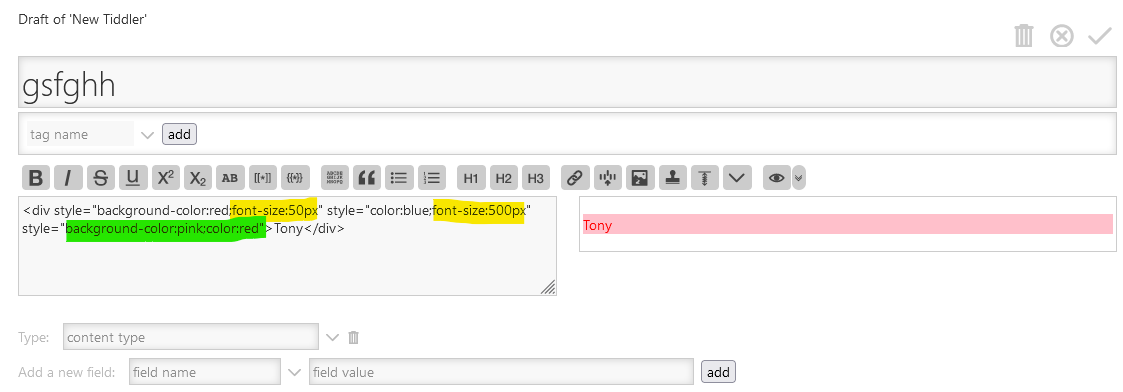Click the add button next to tag name
1123x392 pixels.
click(179, 134)
